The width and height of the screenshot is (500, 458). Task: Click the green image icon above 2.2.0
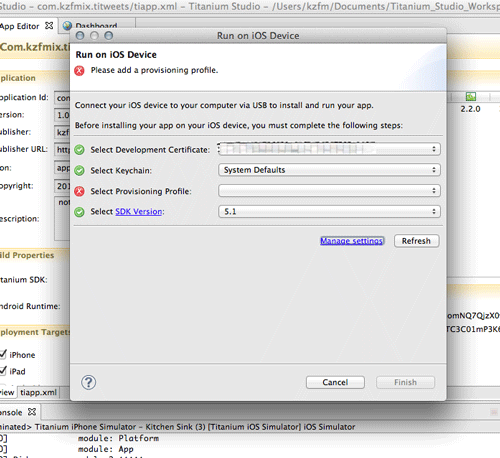tap(471, 97)
